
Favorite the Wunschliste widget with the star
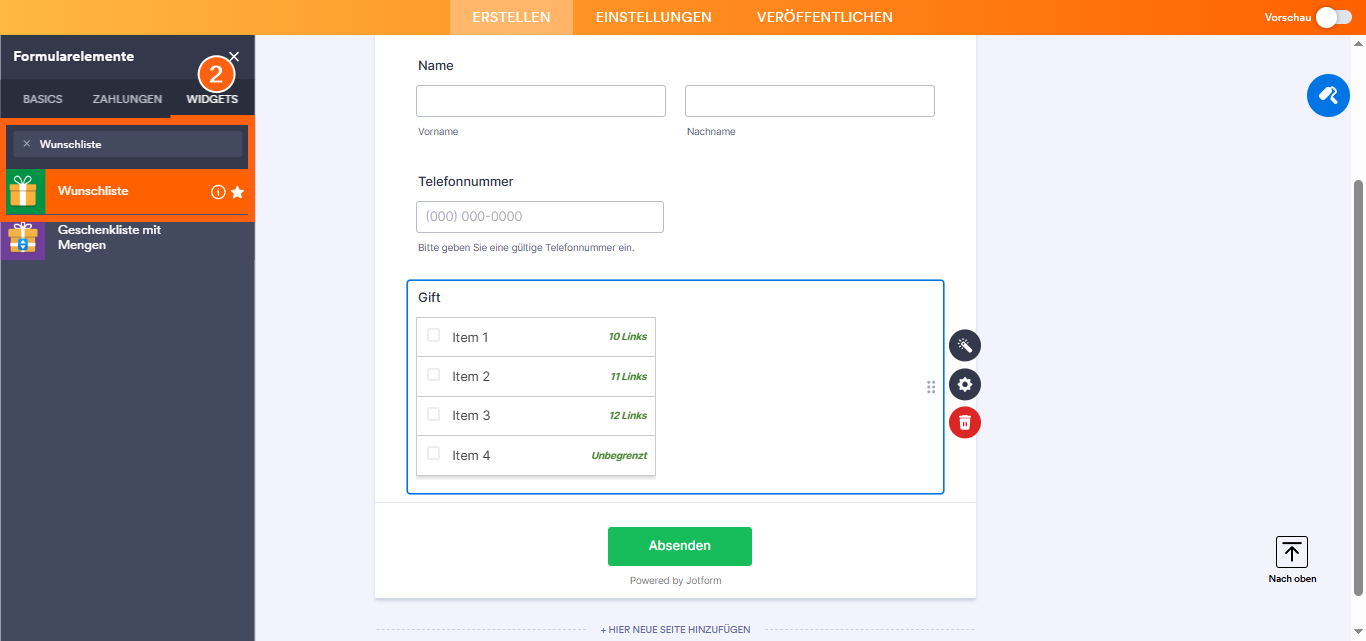237,192
